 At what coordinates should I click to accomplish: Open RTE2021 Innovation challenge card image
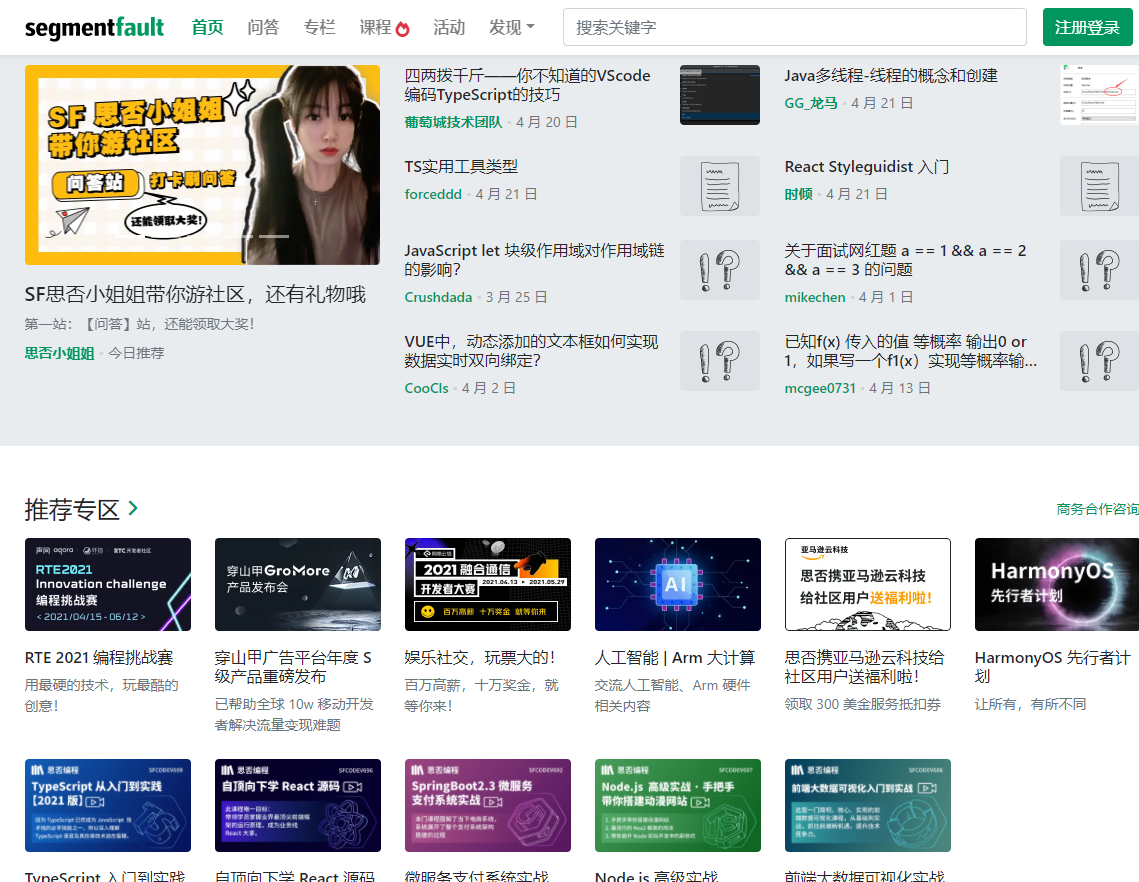(108, 584)
